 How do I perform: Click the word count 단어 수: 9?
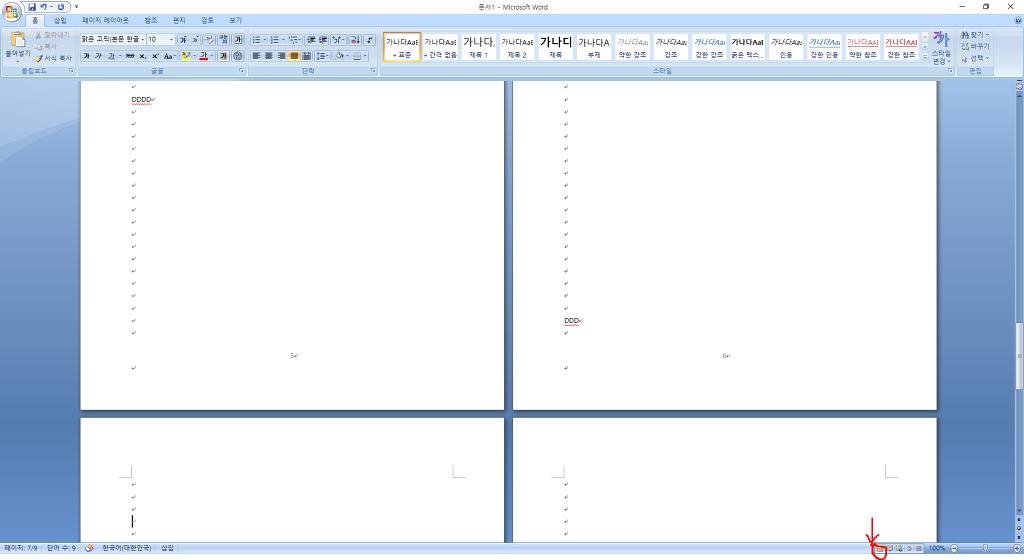coord(61,548)
